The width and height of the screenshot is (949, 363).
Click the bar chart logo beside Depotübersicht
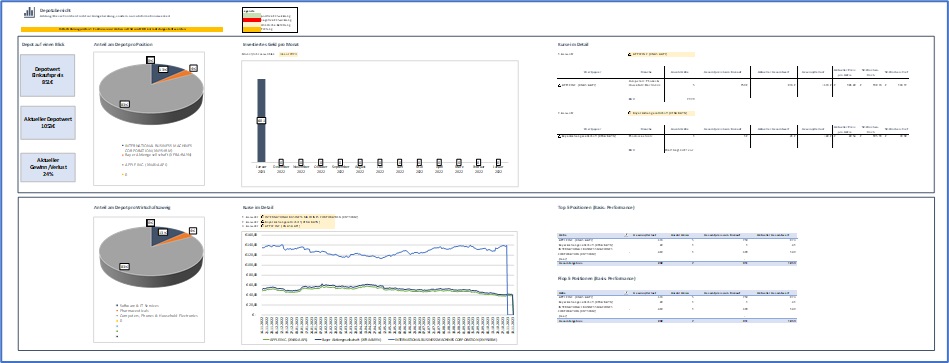click(29, 12)
